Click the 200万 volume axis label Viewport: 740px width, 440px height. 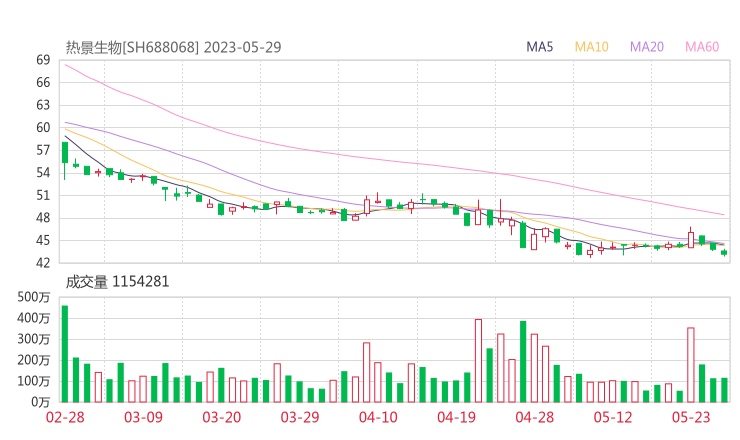(34, 360)
